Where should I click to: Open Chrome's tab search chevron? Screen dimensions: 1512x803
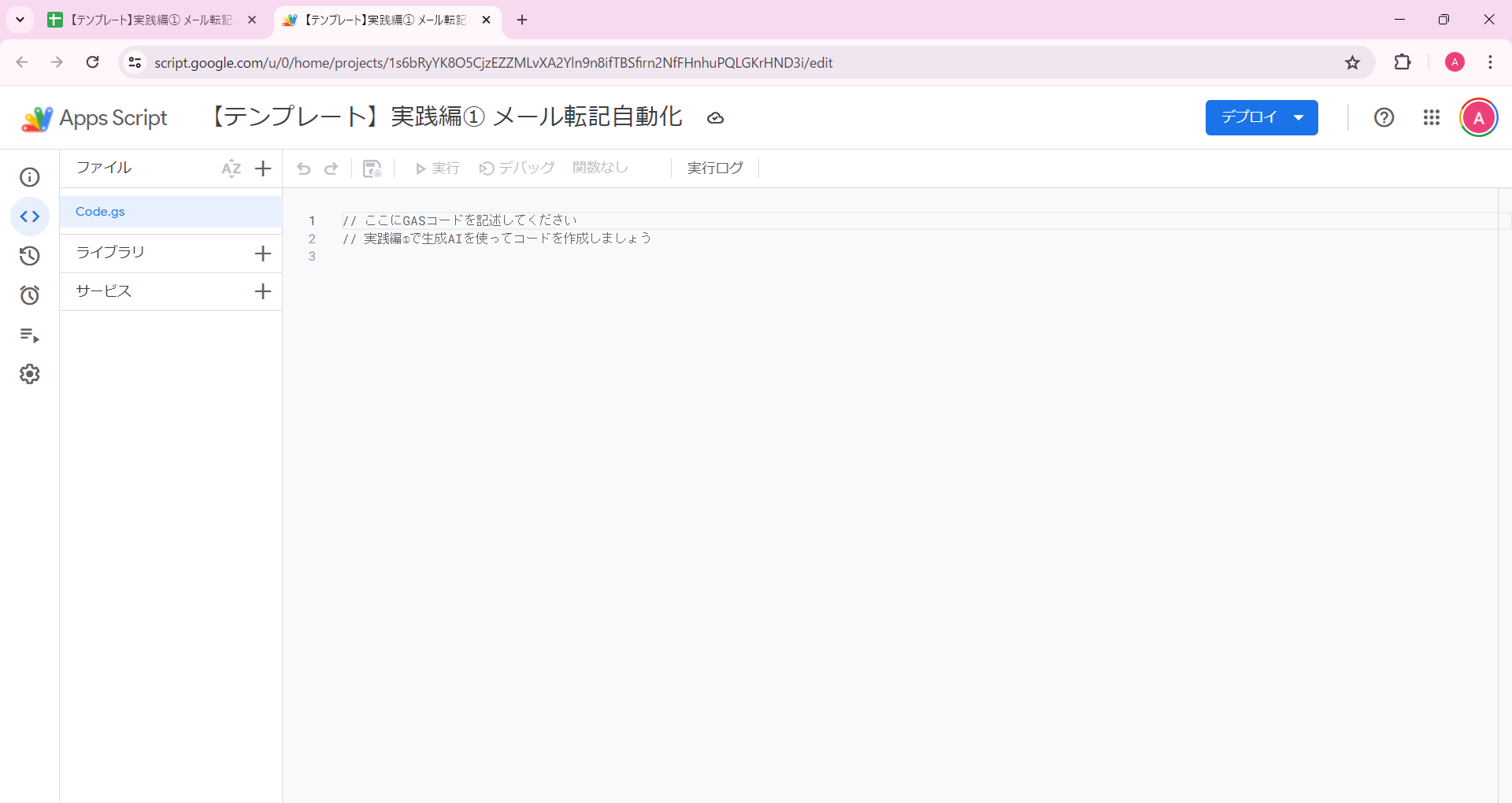pos(20,20)
